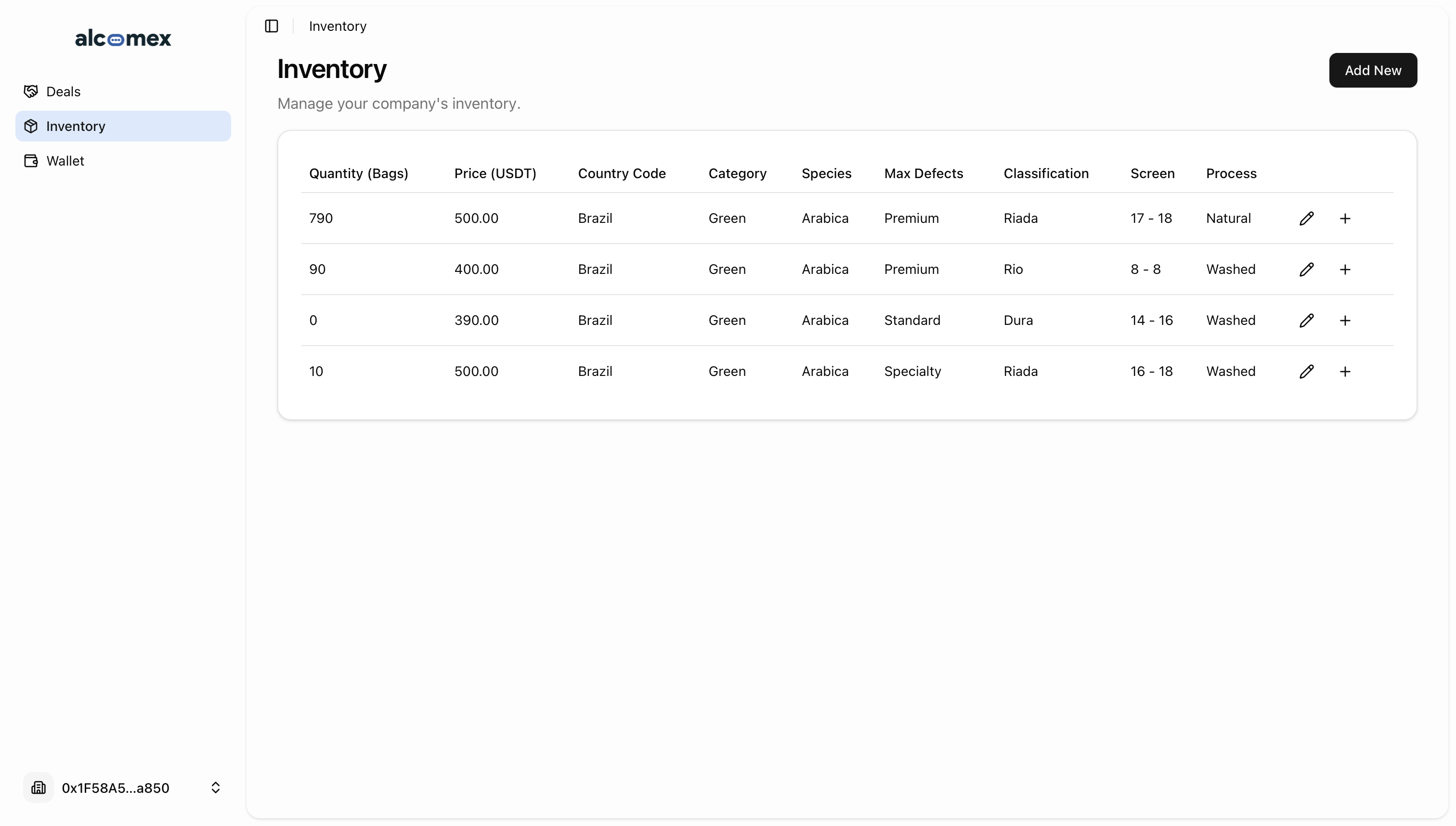Edit the 790 bags row with pencil icon
Screen dimensions: 1456x826
(x=1306, y=219)
